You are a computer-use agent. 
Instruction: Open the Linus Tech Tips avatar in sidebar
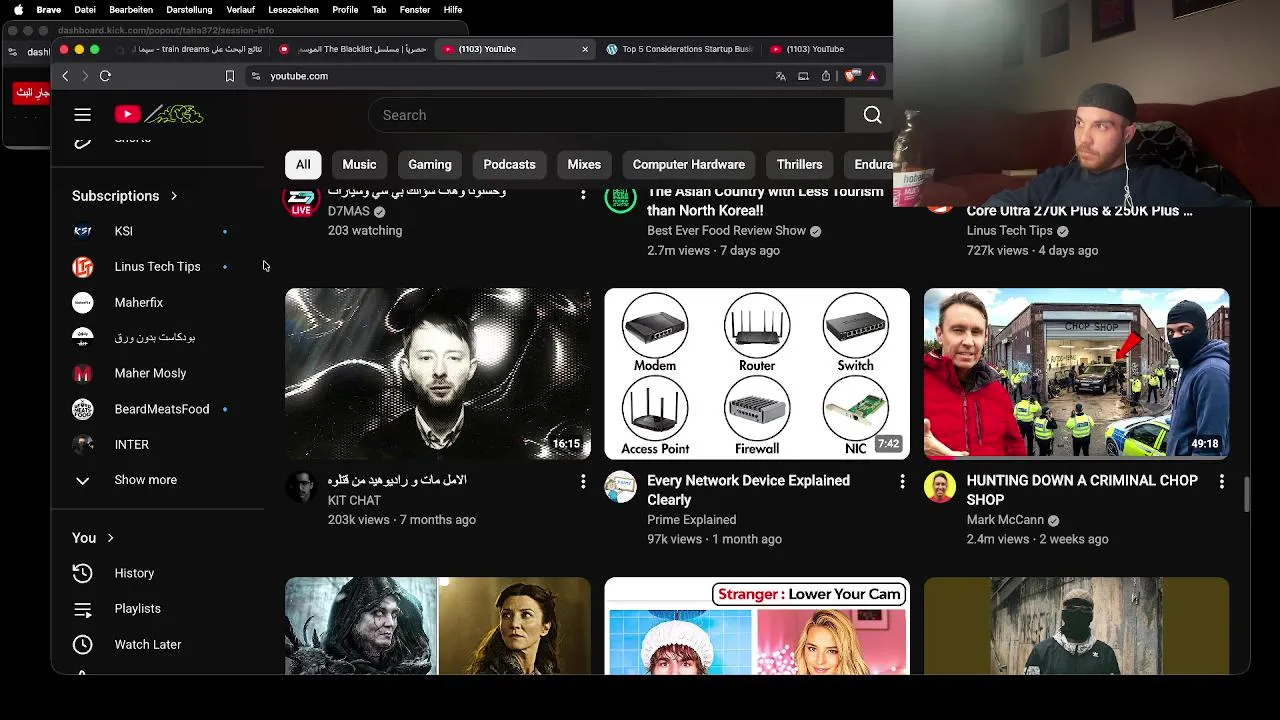[83, 267]
